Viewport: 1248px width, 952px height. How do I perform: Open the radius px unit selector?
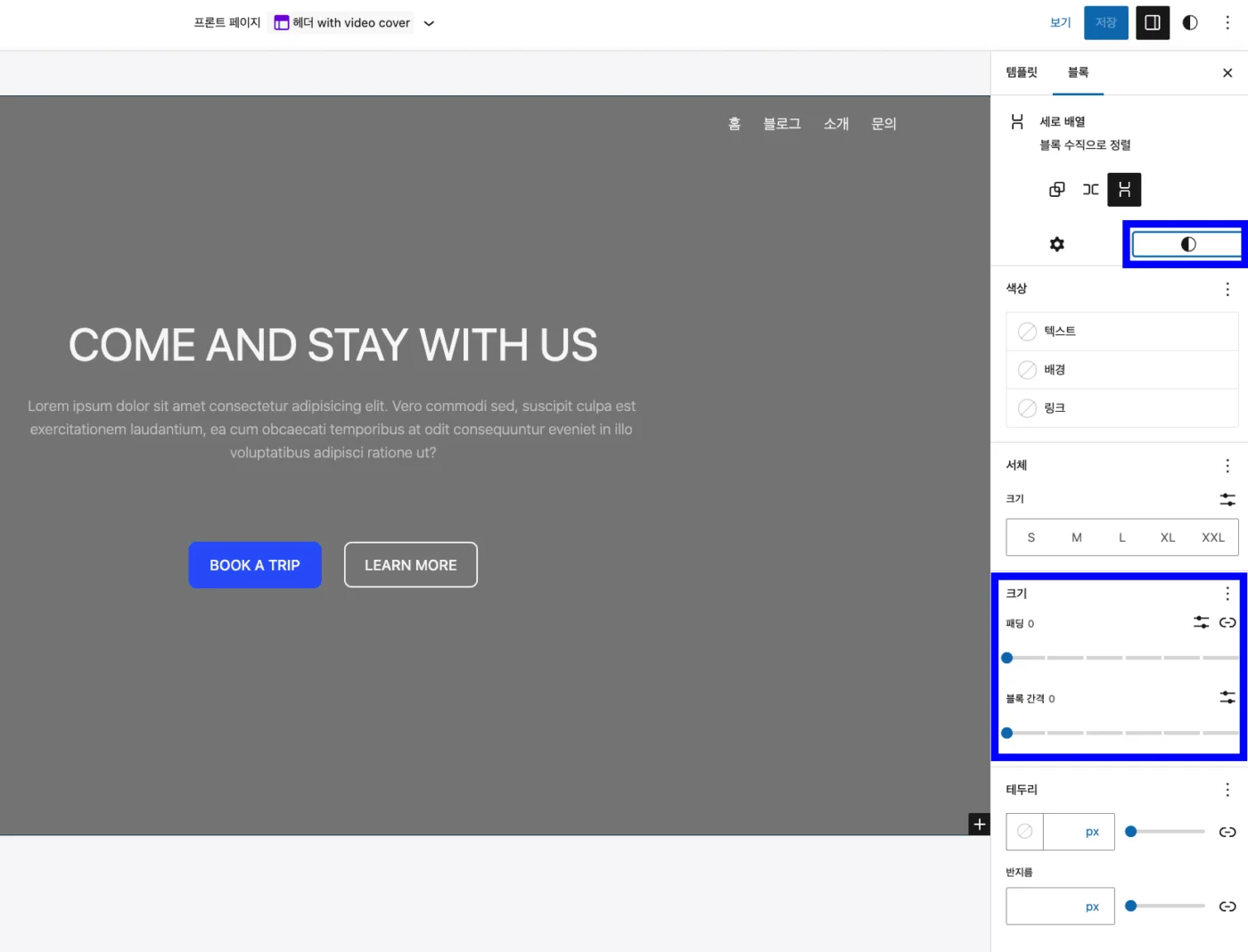pyautogui.click(x=1093, y=907)
